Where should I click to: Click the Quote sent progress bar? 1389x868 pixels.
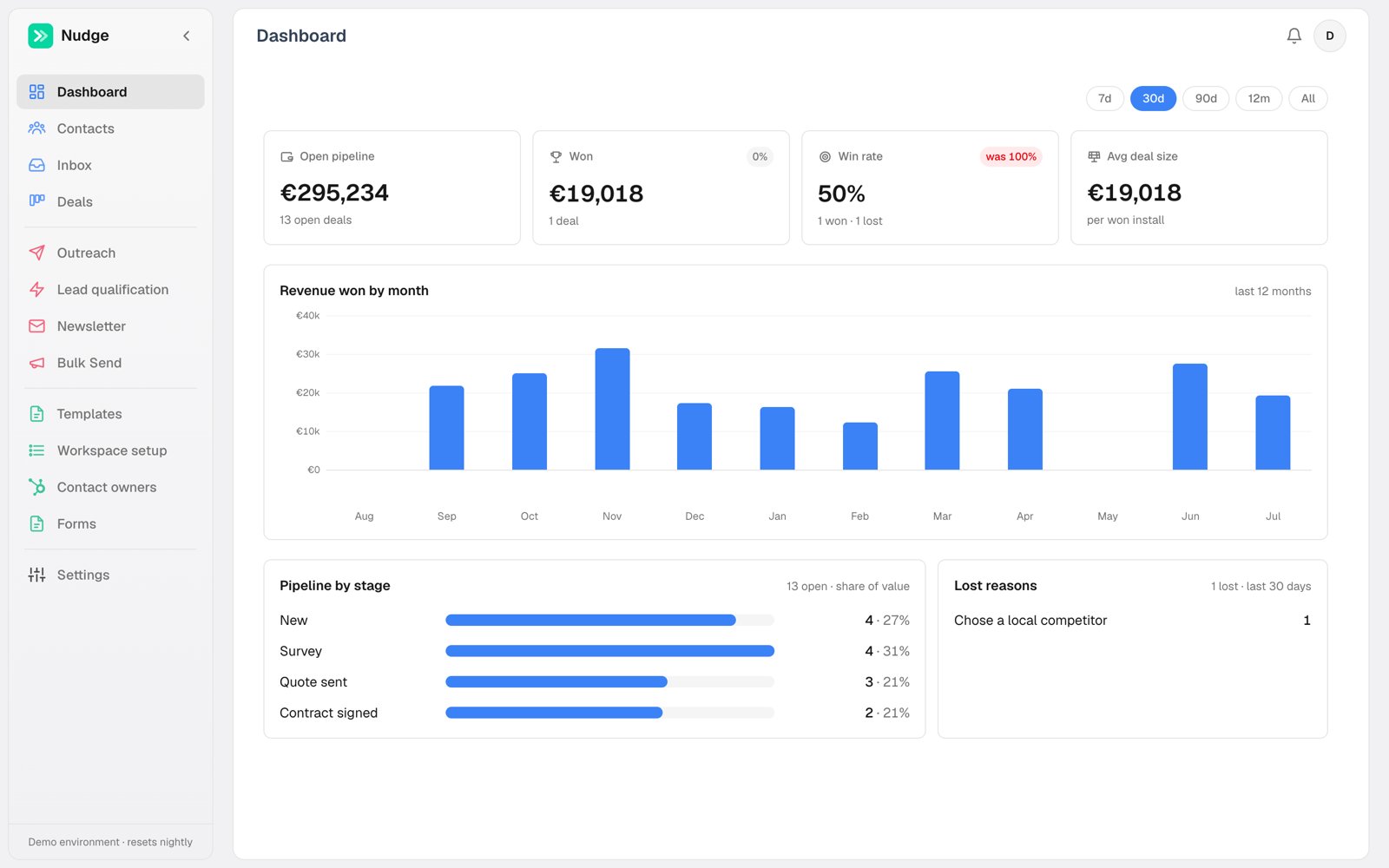(x=609, y=682)
